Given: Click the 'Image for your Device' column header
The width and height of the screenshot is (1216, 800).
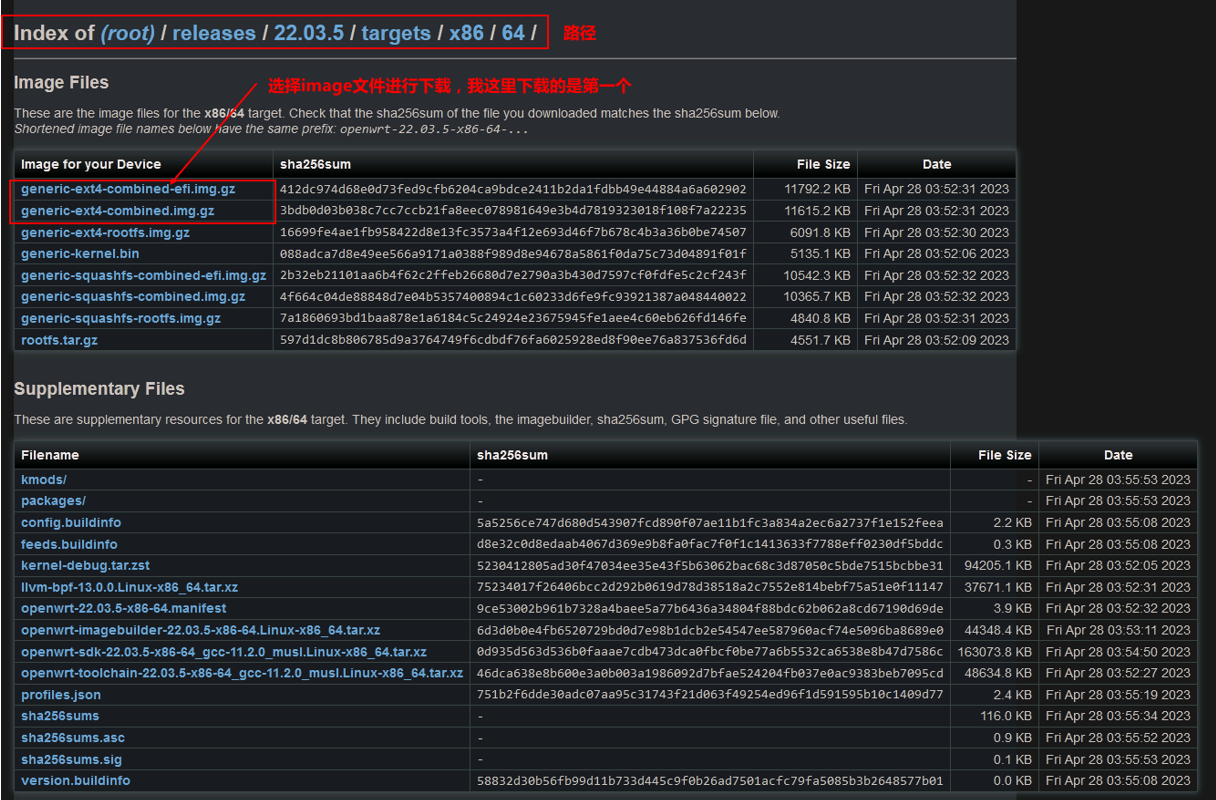Looking at the screenshot, I should (x=91, y=165).
